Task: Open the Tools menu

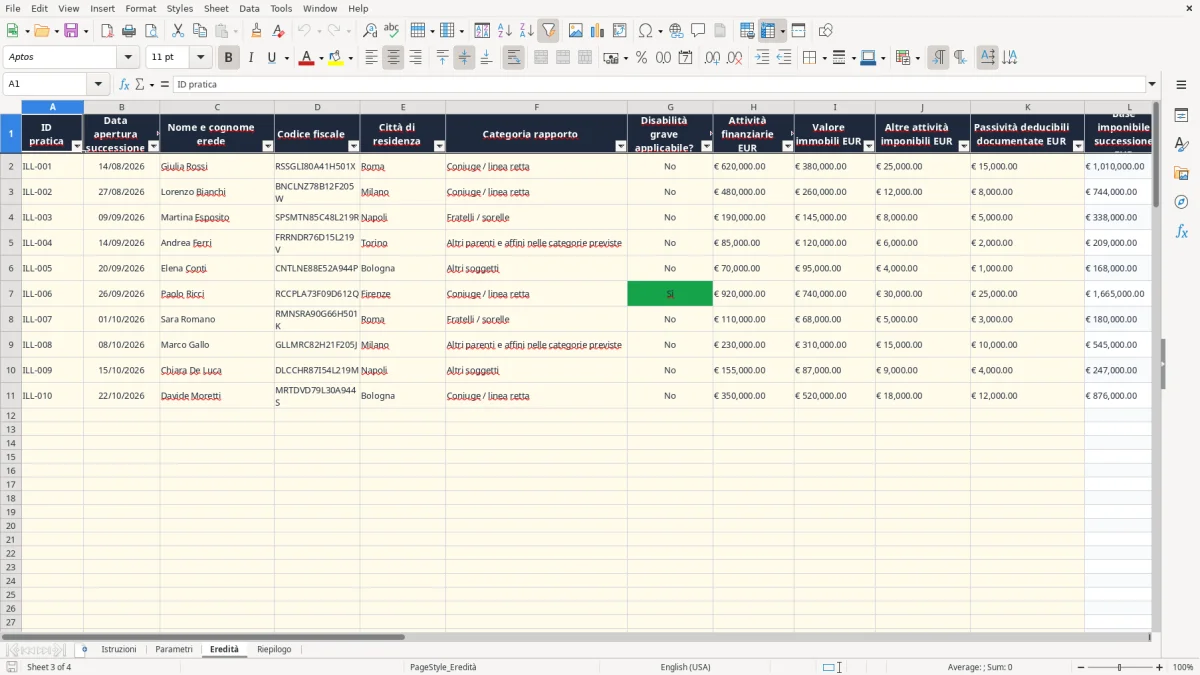Action: coord(281,8)
